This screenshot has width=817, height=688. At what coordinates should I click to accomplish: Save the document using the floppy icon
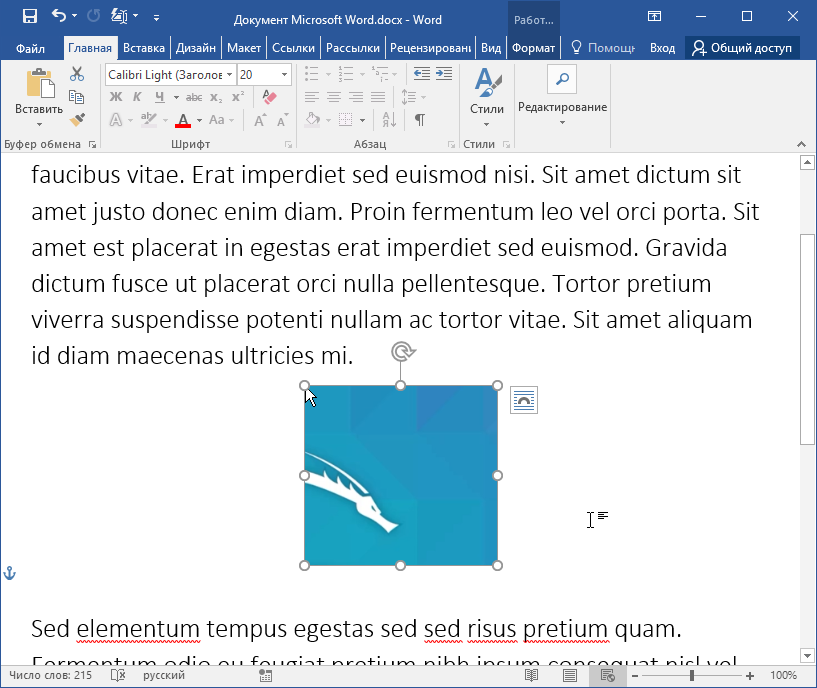point(30,16)
